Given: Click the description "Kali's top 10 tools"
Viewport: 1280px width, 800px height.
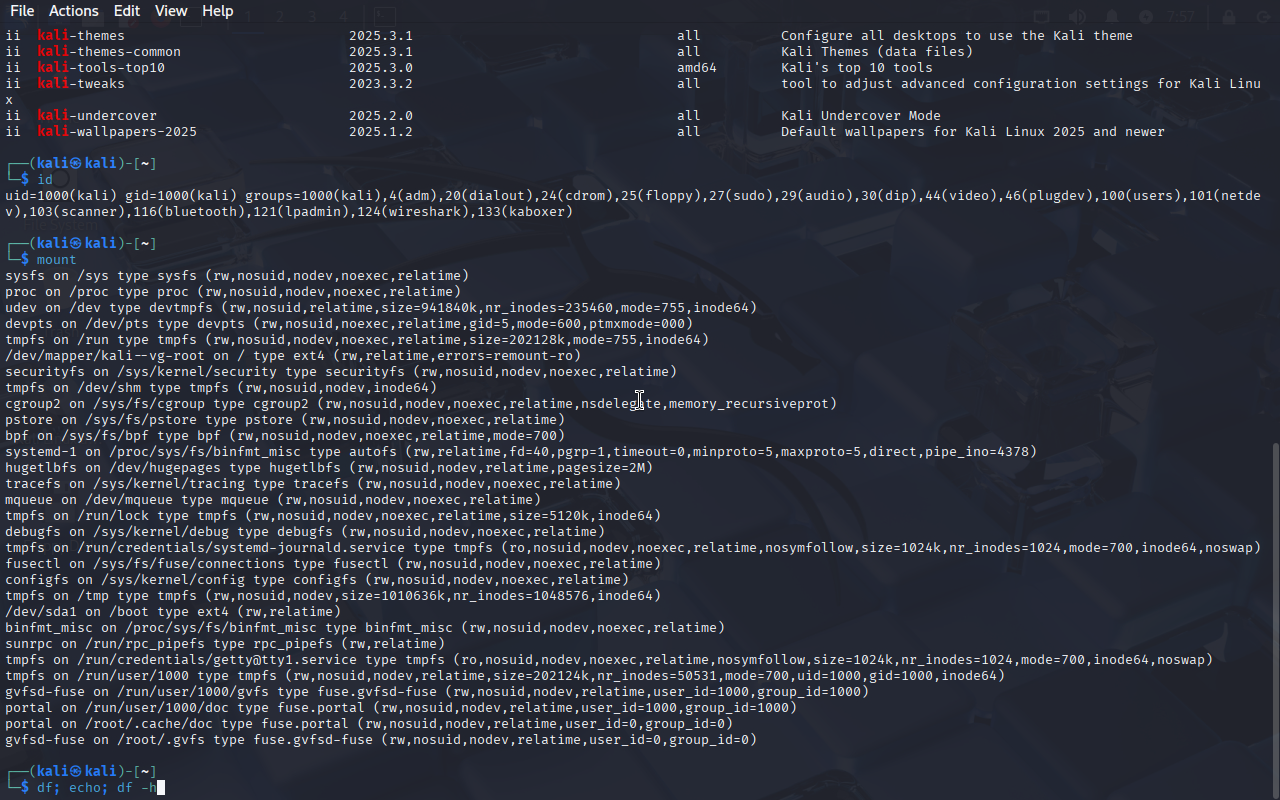Looking at the screenshot, I should point(857,68).
